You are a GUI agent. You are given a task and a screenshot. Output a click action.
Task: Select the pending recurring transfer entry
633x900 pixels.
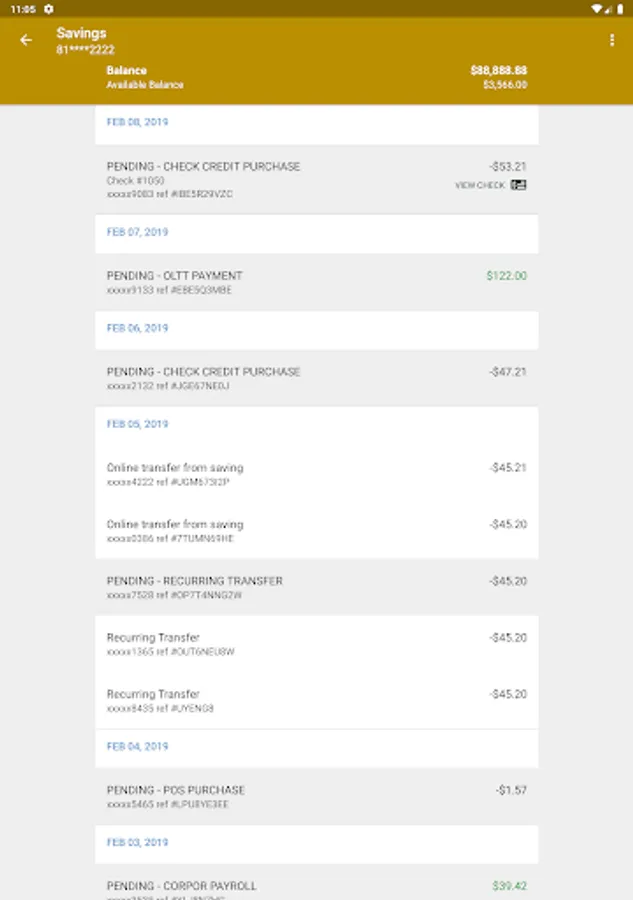[316, 587]
